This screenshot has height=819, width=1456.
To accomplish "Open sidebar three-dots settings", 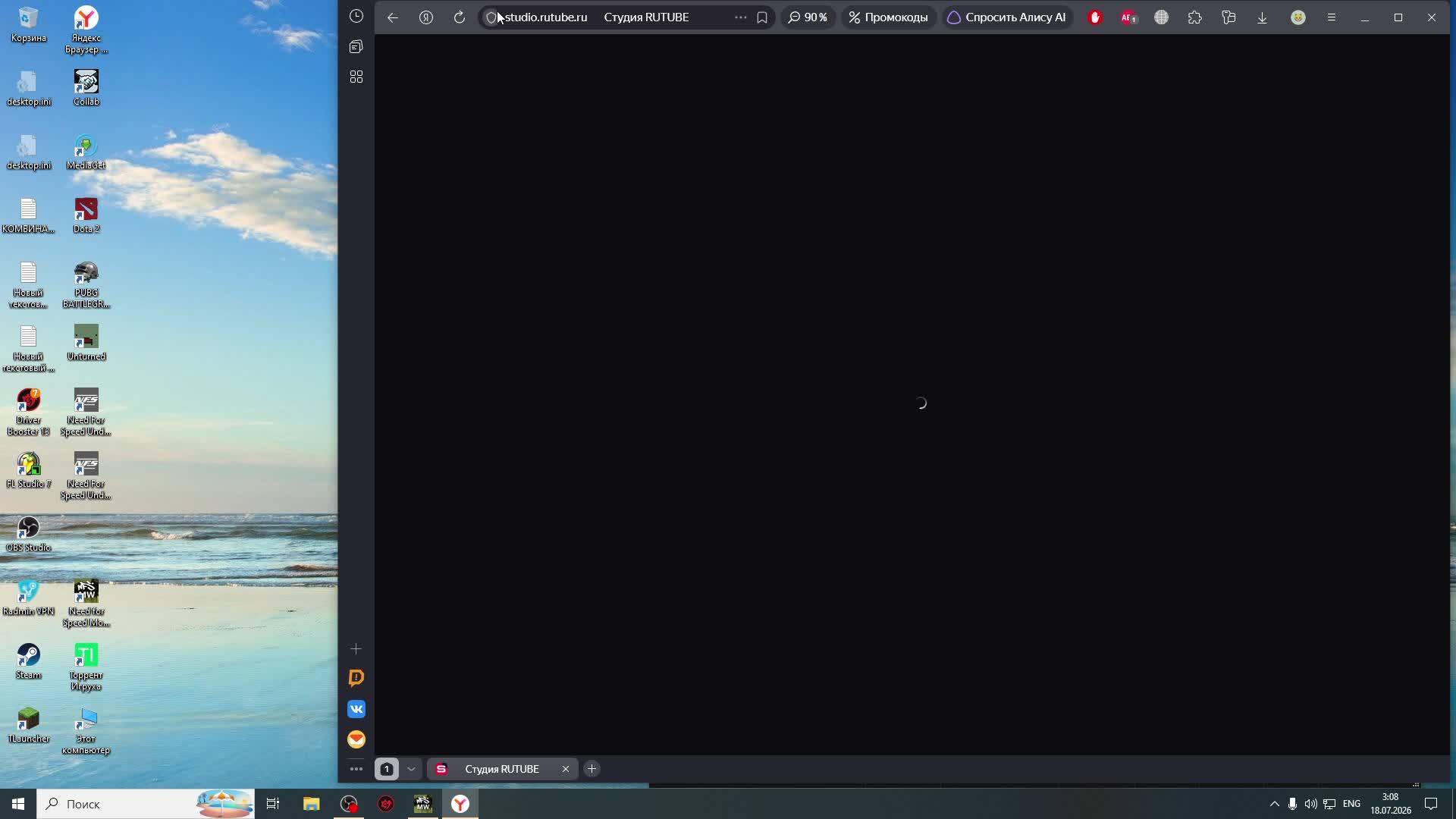I will [x=356, y=769].
